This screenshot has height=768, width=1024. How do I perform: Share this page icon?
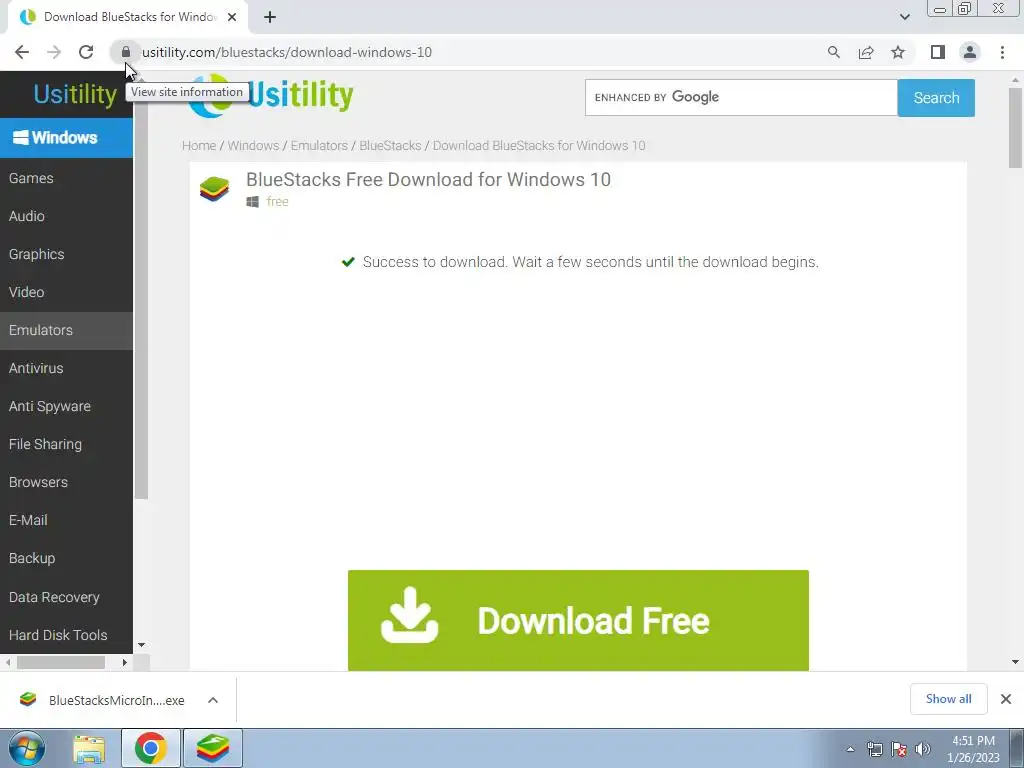pyautogui.click(x=866, y=52)
